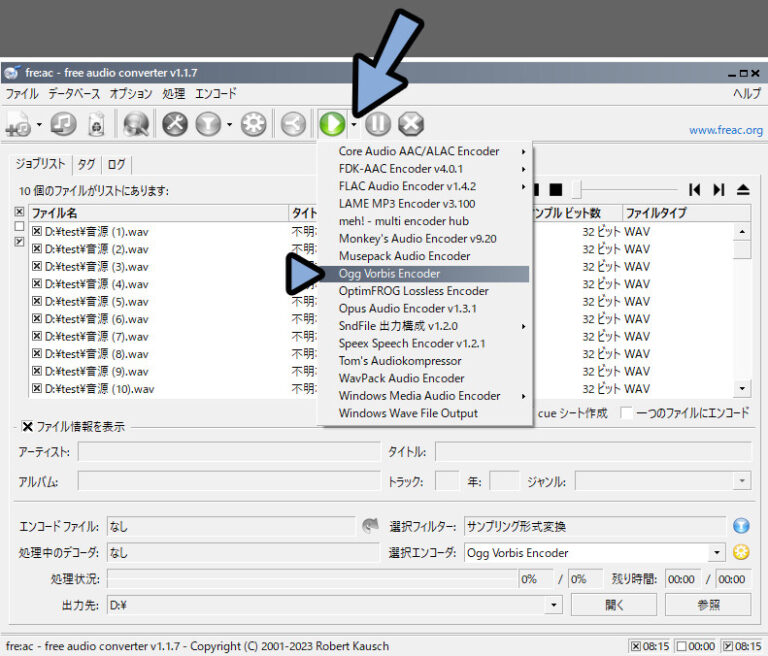Select Ogg Vorbis Encoder from menu
The height and width of the screenshot is (656, 768).
pyautogui.click(x=389, y=273)
